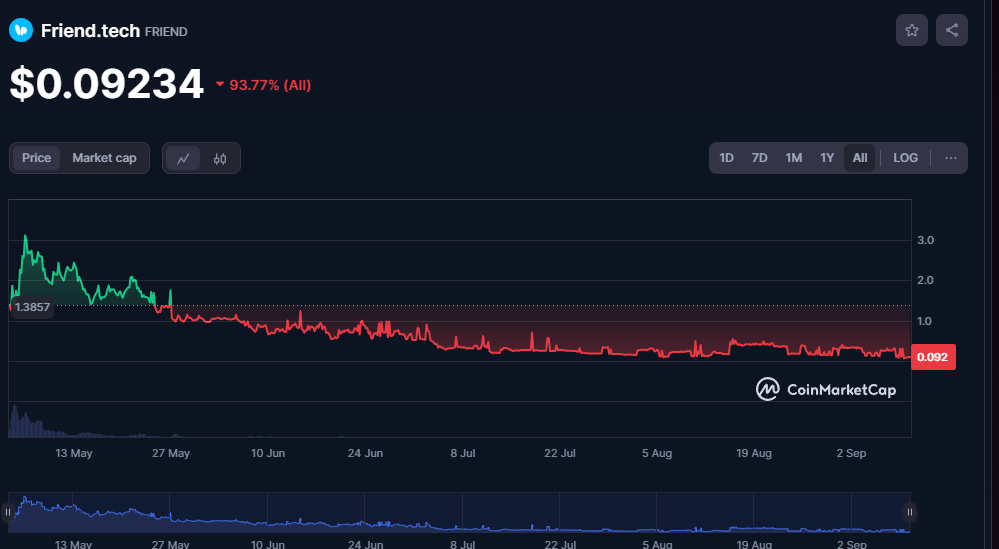Click the blue navigator overview chart
999x549 pixels.
pos(459,513)
